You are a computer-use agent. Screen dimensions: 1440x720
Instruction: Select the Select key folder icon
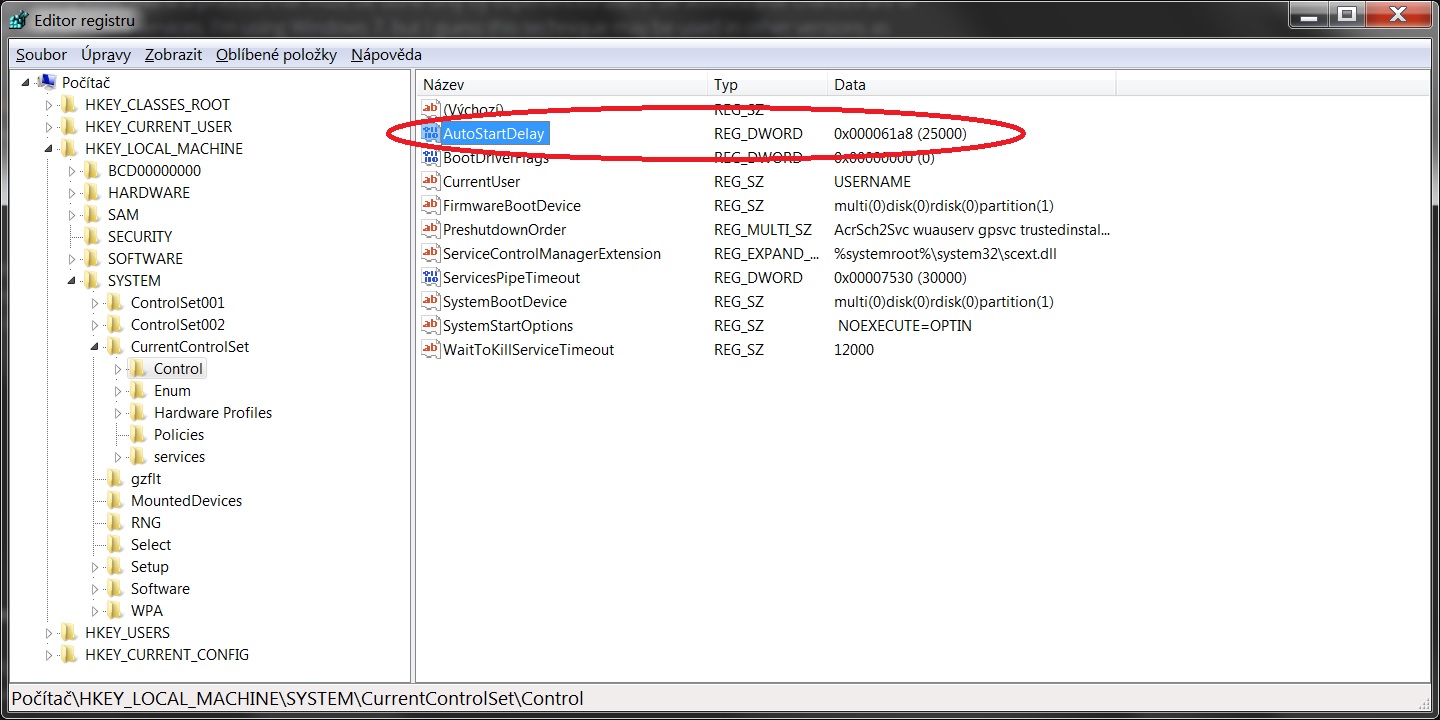[x=115, y=545]
